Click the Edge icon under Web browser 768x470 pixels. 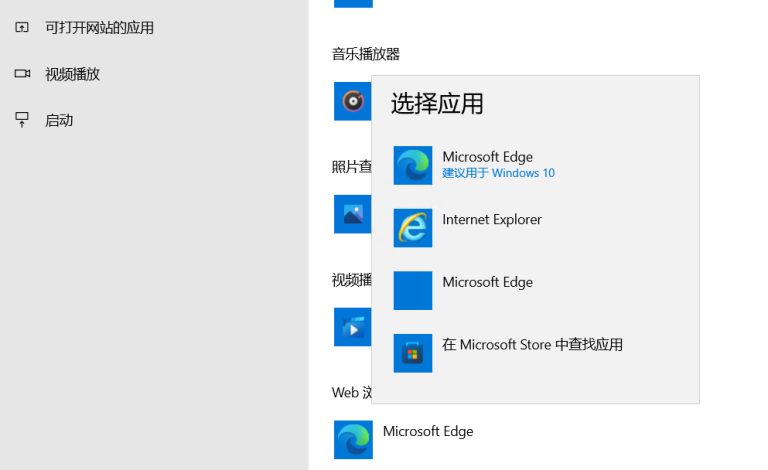click(353, 440)
